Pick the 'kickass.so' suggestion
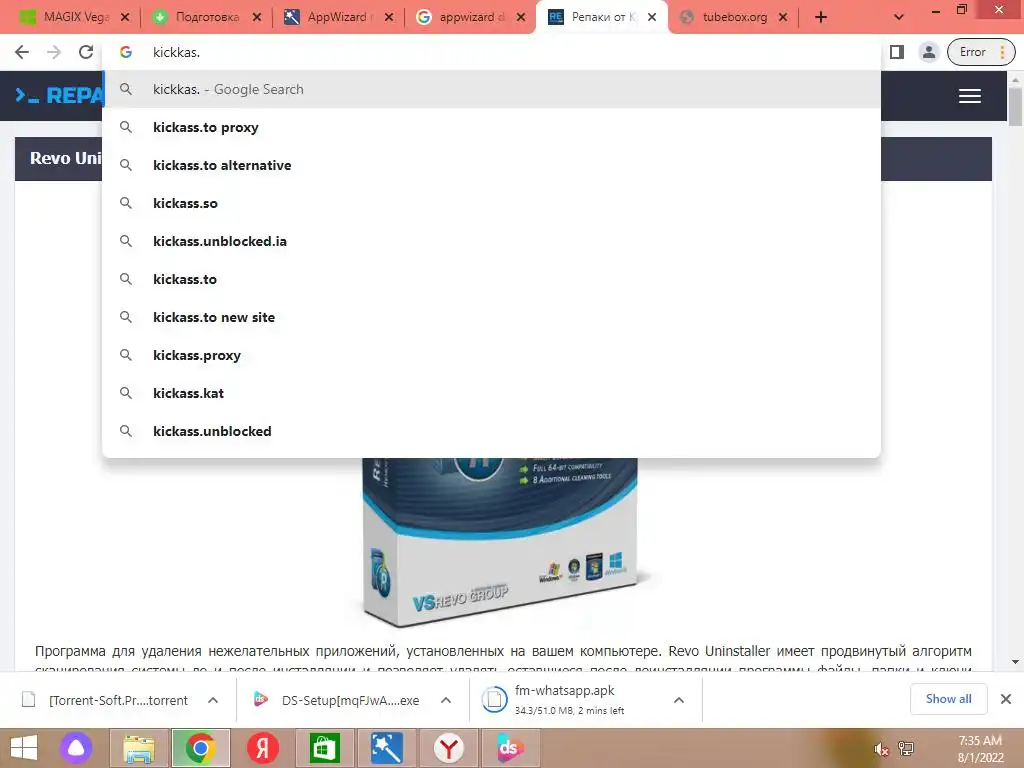Image resolution: width=1024 pixels, height=768 pixels. click(491, 203)
